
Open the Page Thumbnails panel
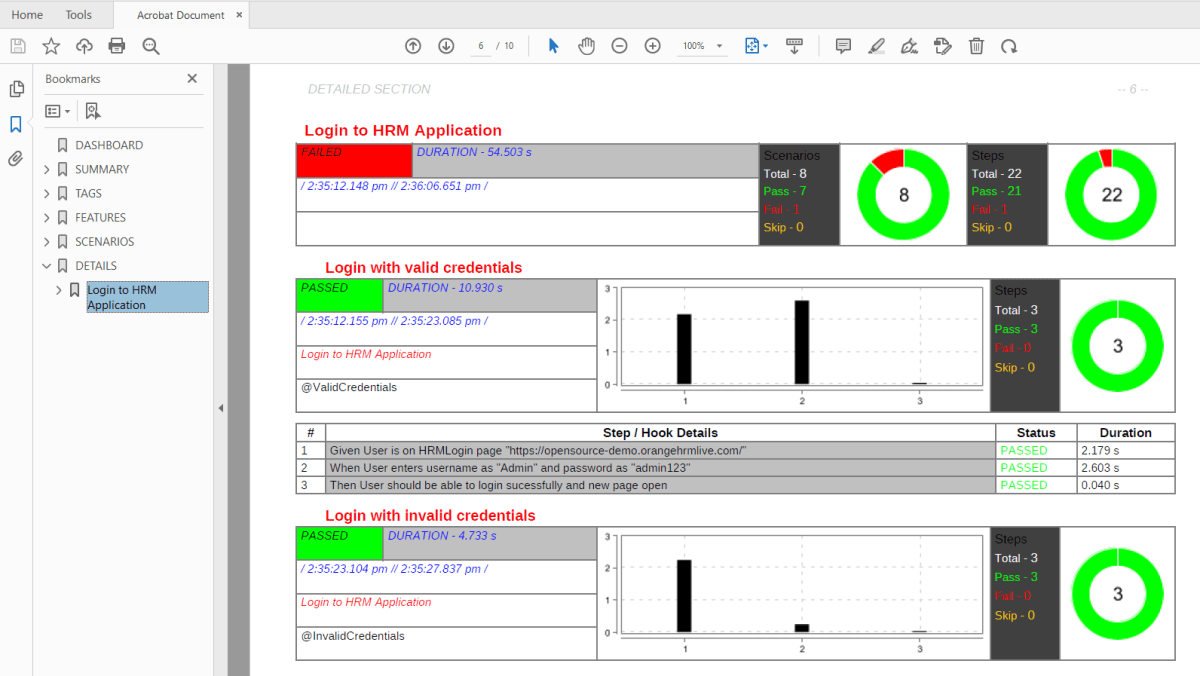[x=16, y=89]
